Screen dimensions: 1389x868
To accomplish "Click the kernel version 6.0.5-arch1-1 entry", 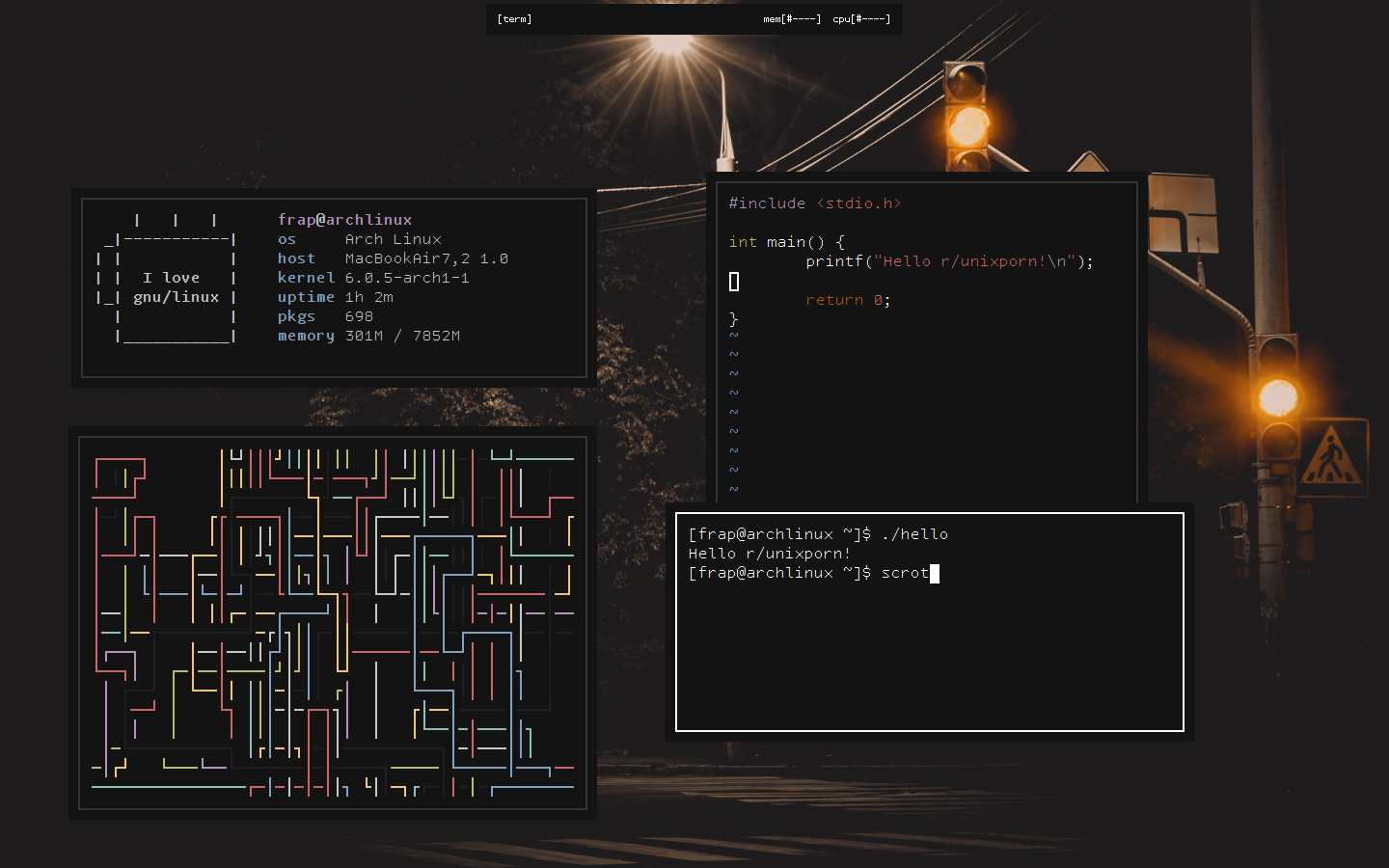I will click(x=406, y=277).
